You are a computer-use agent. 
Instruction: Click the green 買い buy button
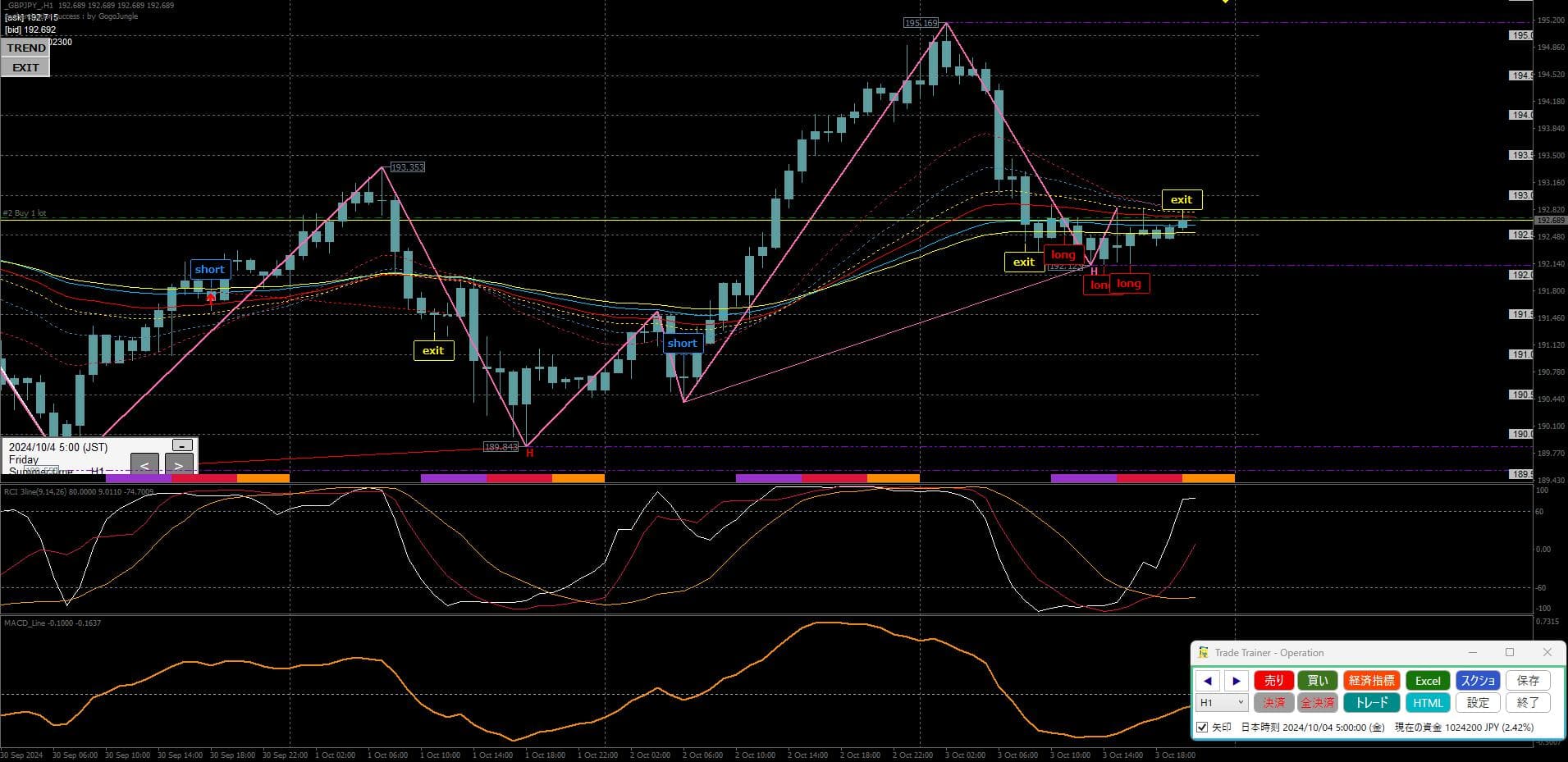coord(1317,681)
